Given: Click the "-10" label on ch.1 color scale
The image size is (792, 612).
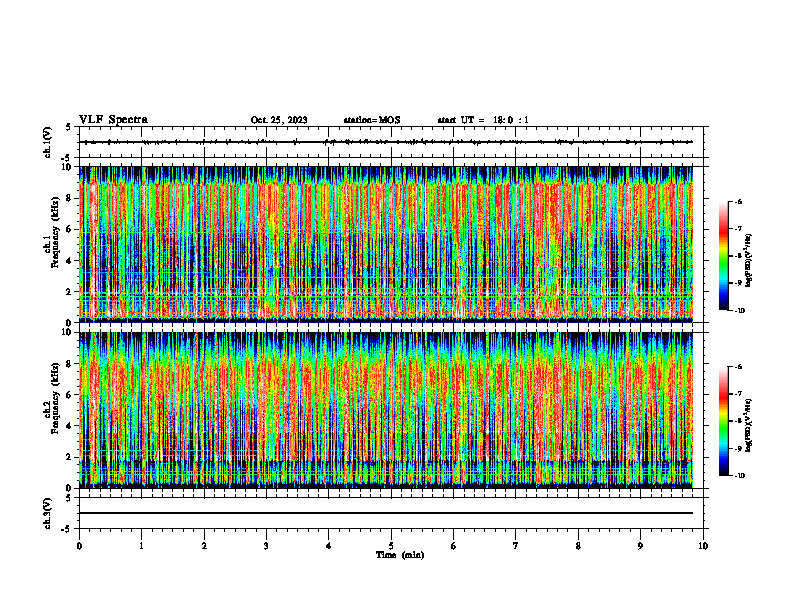Looking at the screenshot, I should (738, 311).
